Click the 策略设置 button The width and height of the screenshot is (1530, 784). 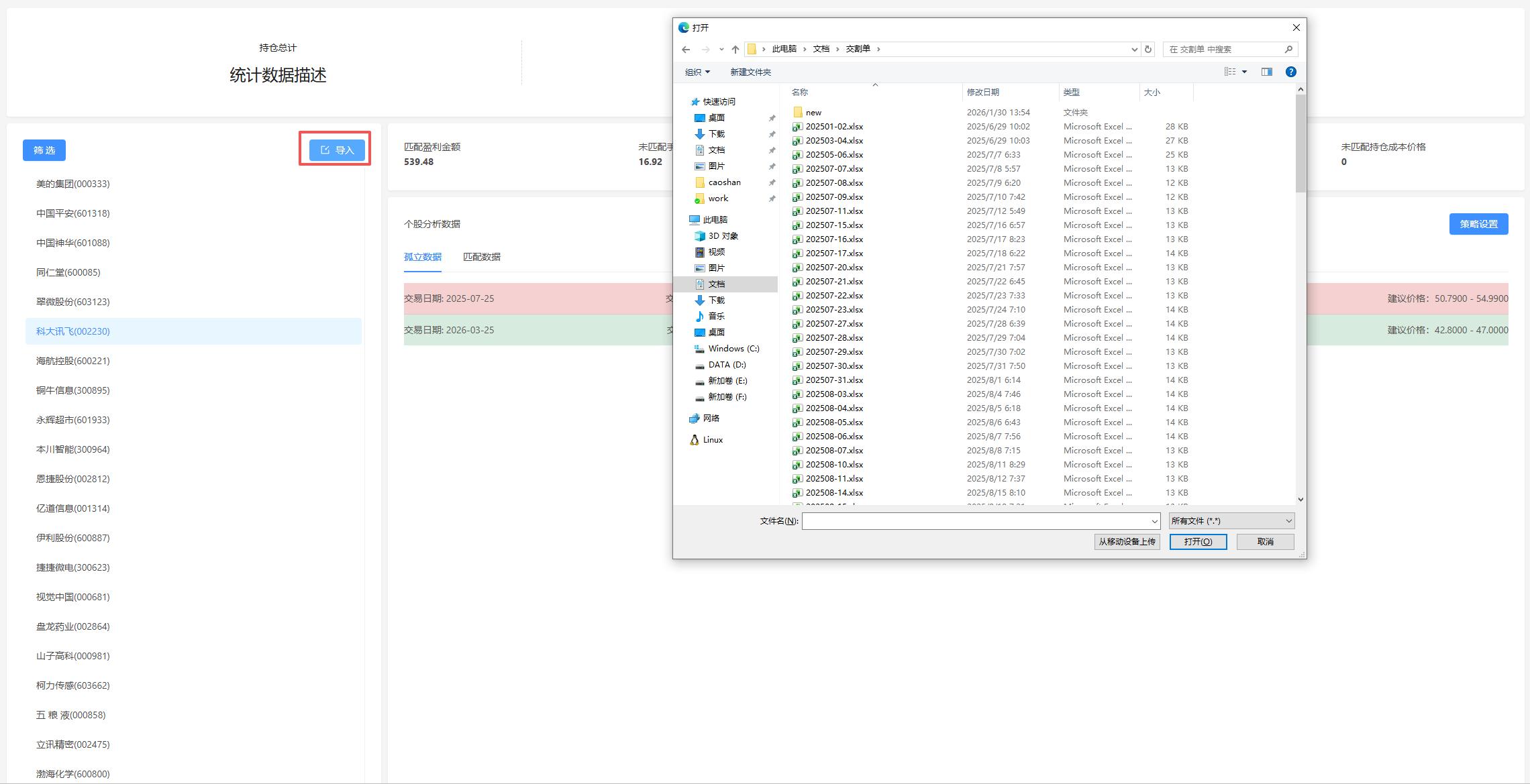(x=1478, y=224)
